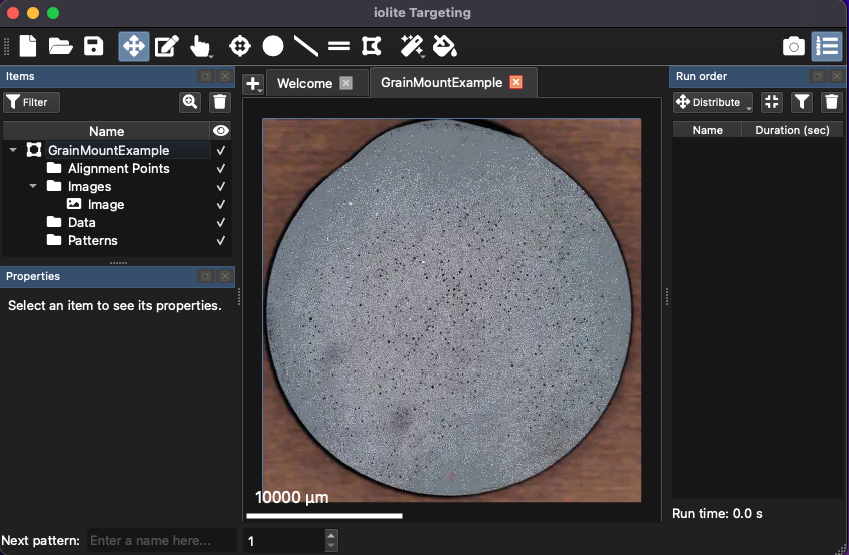Click the collapse arrows icon in Run order
Screen dimensions: 849x555
[772, 102]
